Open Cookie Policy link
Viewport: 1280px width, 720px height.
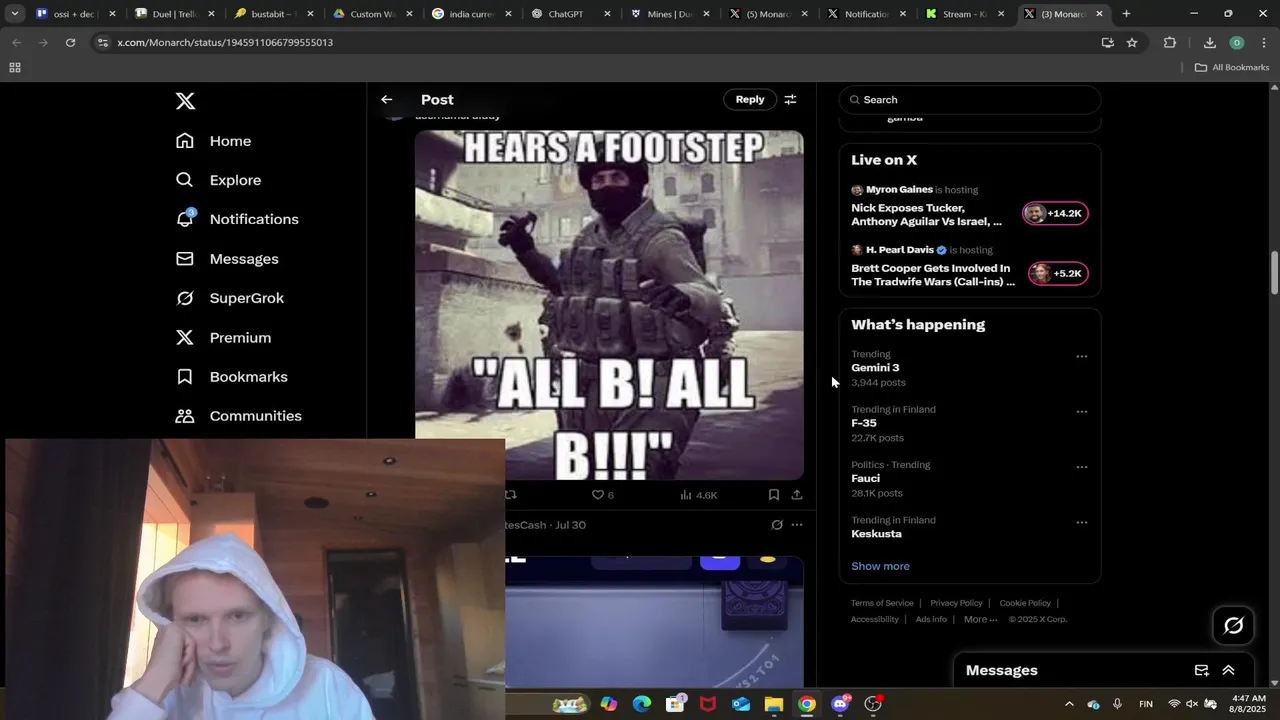[1025, 603]
